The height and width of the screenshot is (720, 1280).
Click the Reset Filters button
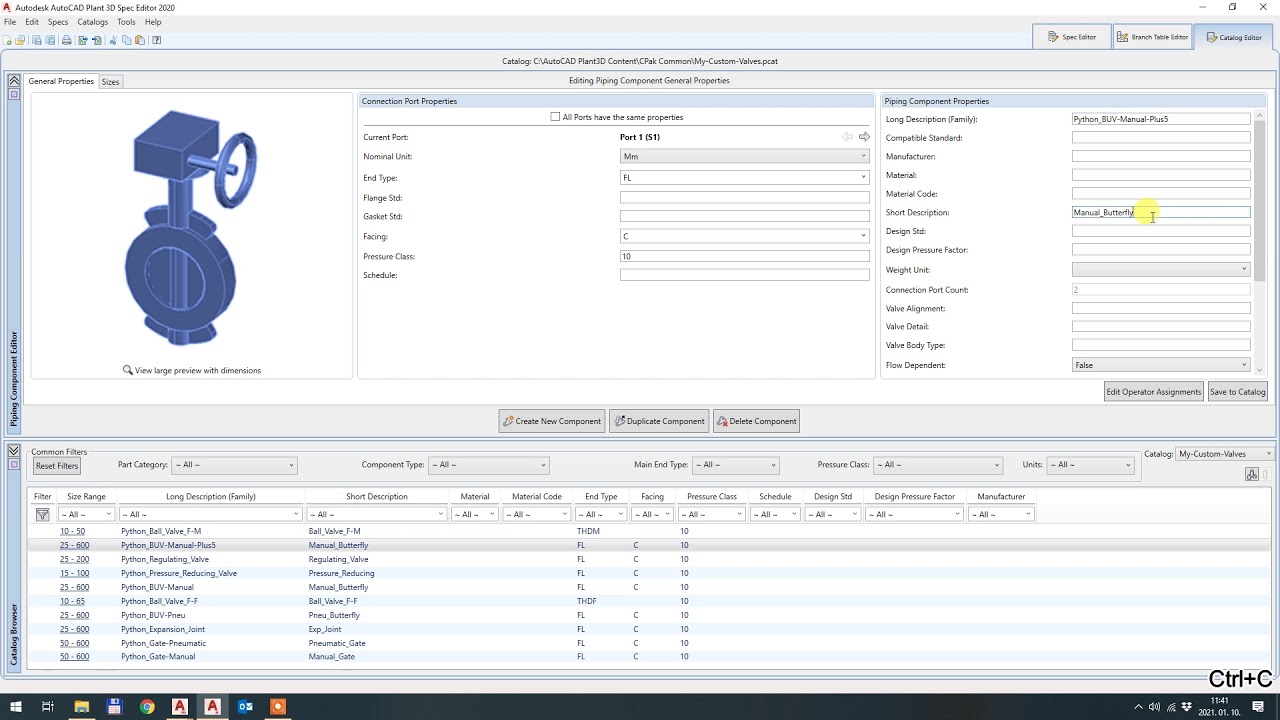click(x=57, y=466)
